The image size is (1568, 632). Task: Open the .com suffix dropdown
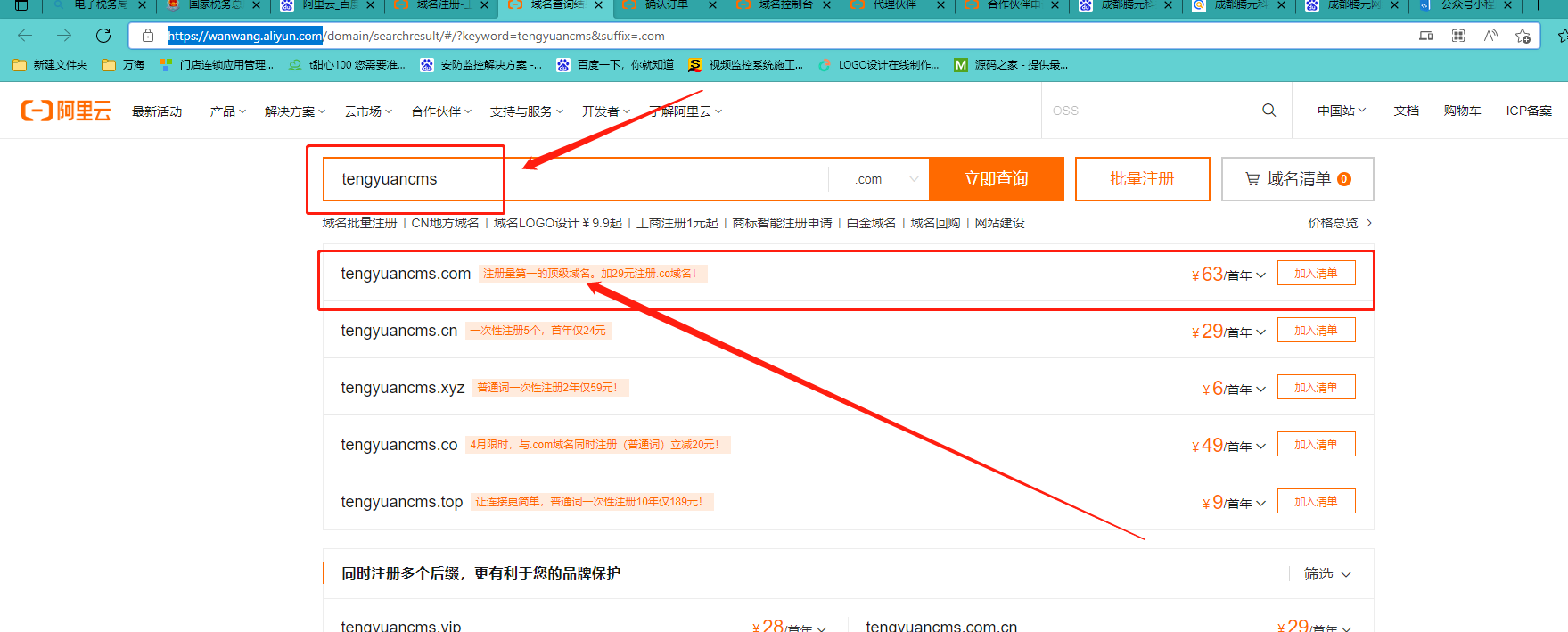pos(879,179)
